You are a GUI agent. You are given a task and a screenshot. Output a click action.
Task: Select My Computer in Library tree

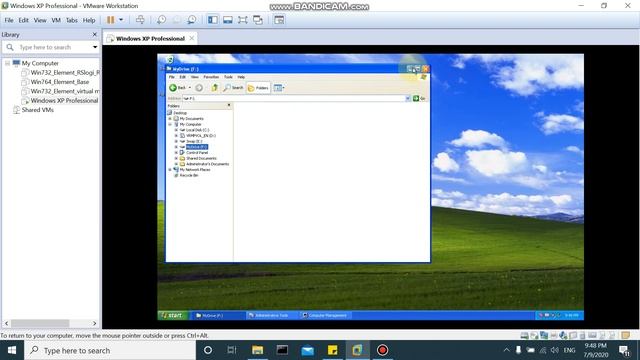coord(40,63)
